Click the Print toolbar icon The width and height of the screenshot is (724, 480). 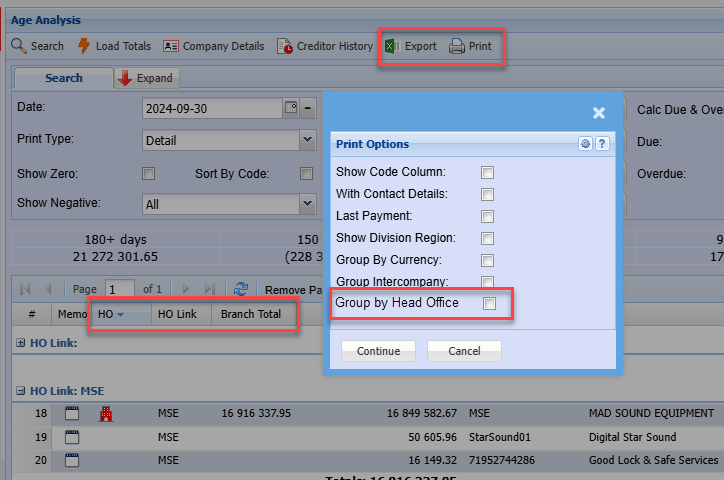[x=457, y=46]
